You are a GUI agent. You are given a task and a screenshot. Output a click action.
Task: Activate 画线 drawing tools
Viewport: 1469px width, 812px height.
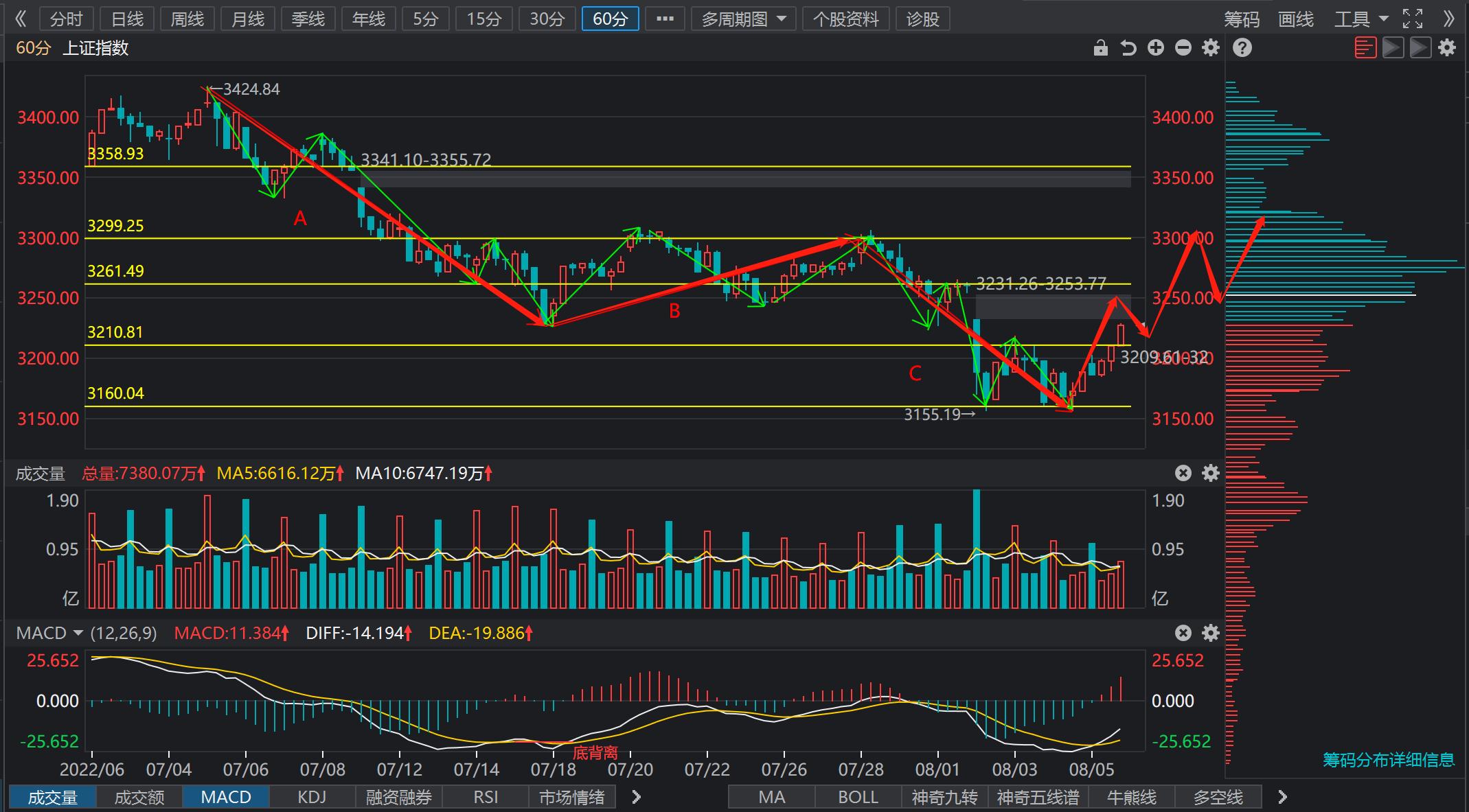pyautogui.click(x=1296, y=19)
